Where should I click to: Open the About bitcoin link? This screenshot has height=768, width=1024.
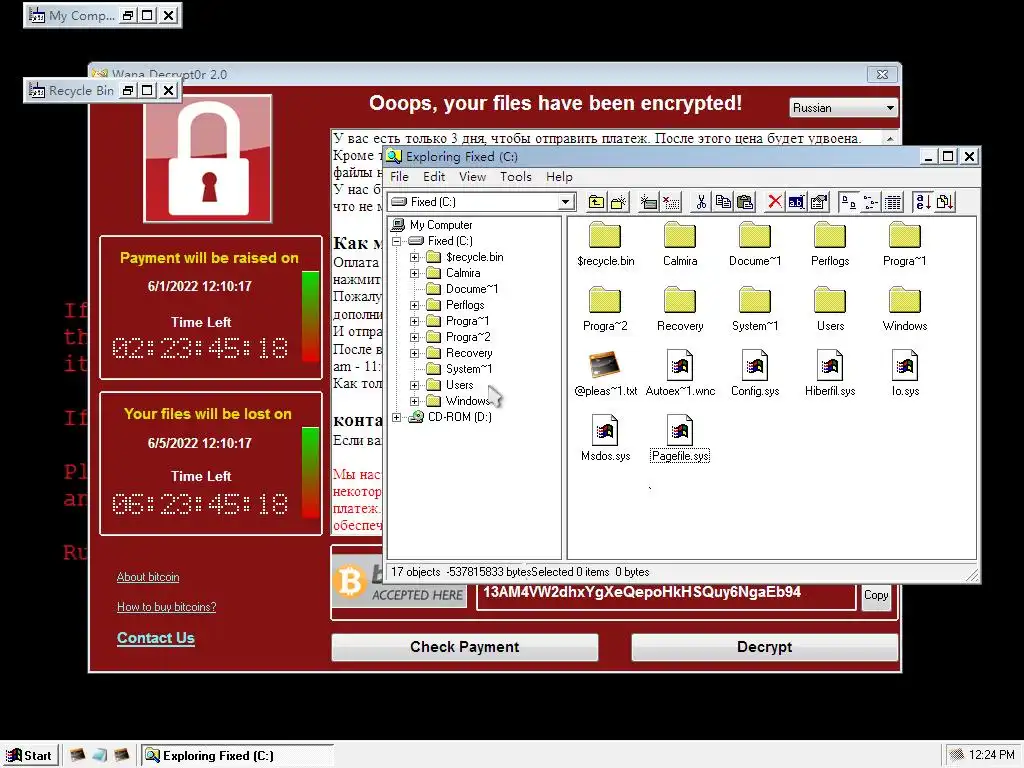148,577
